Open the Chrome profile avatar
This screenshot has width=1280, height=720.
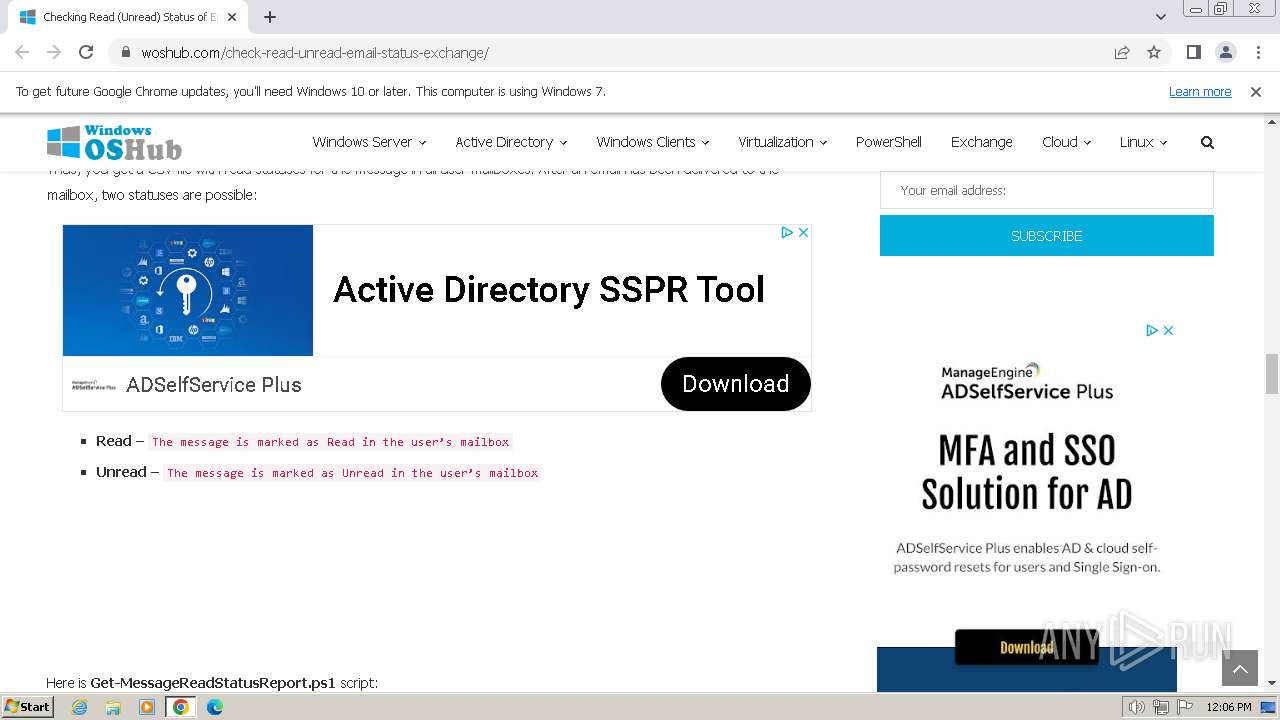point(1225,52)
